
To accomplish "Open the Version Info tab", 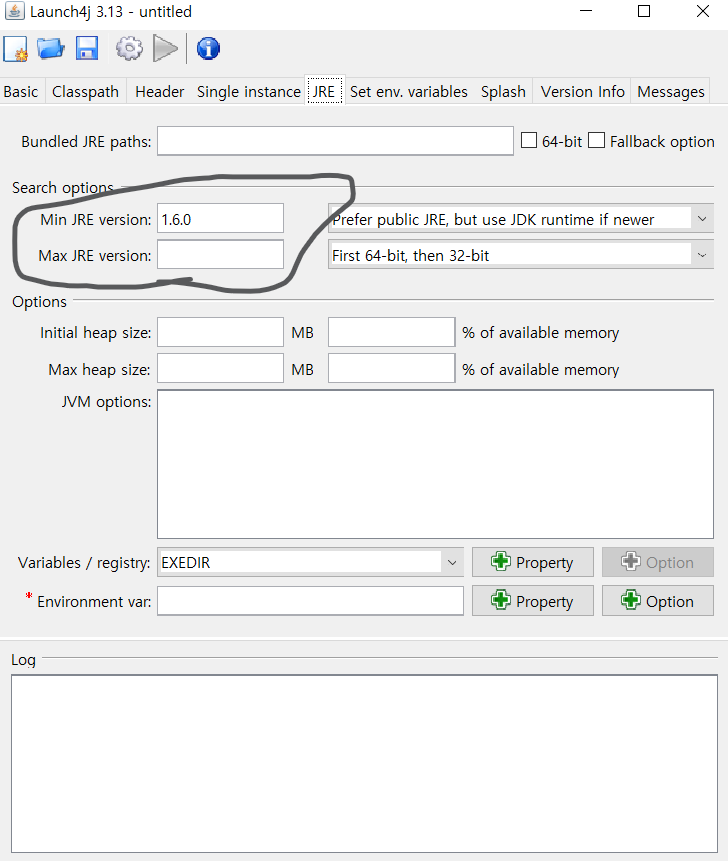I will [x=583, y=92].
